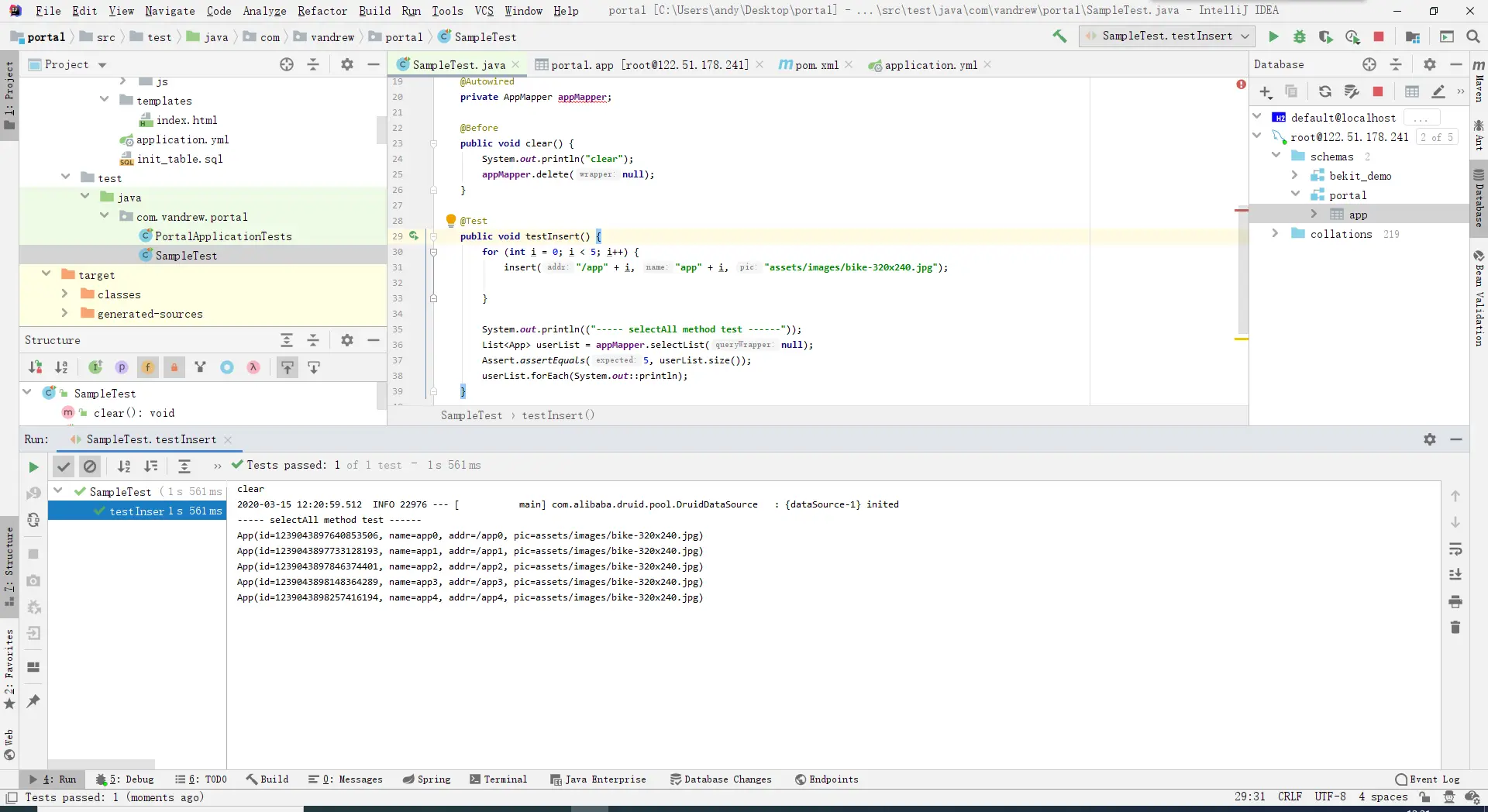The image size is (1488, 812).
Task: Click the green Run button in top toolbar
Action: pos(1273,36)
